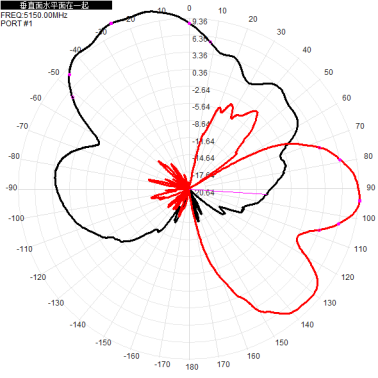Click the 0.36 gain ring label
Viewport: 378px width, 378px height.
tap(200, 73)
